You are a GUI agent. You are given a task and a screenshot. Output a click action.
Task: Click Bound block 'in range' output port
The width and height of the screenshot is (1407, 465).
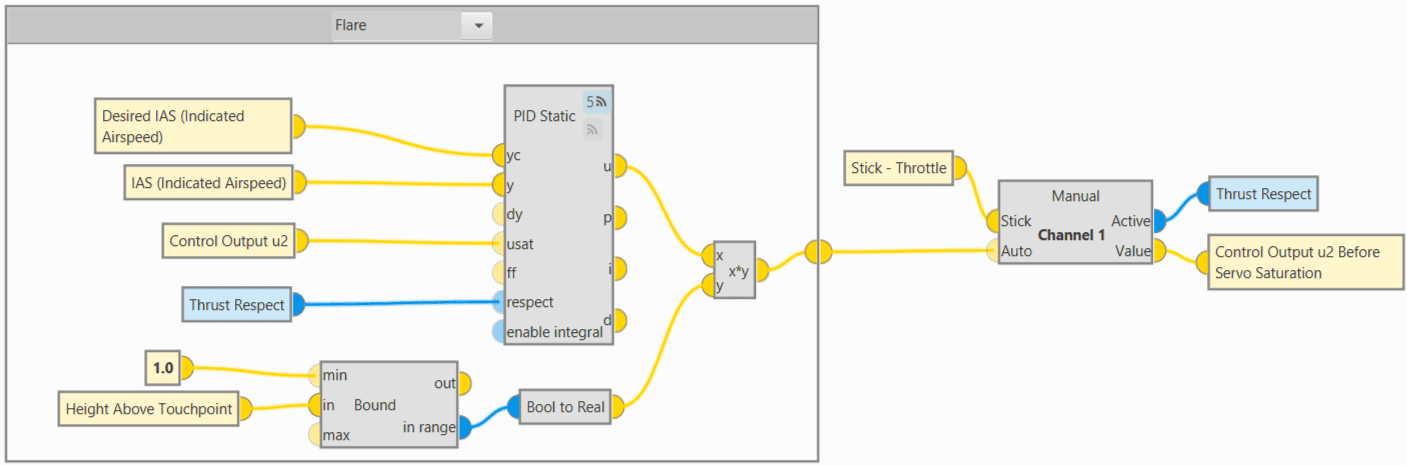point(463,427)
